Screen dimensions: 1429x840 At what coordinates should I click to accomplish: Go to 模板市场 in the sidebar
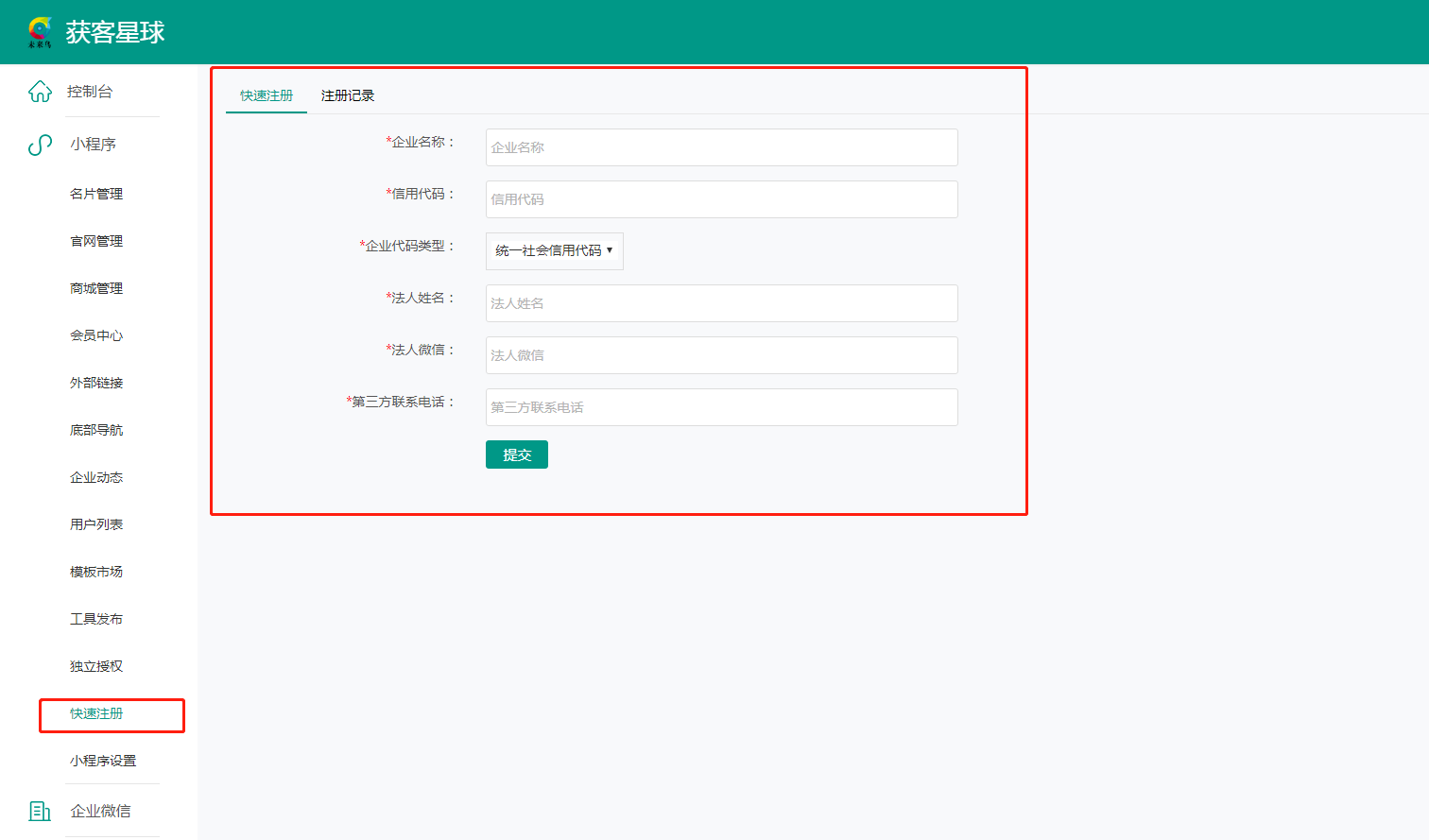pos(96,572)
